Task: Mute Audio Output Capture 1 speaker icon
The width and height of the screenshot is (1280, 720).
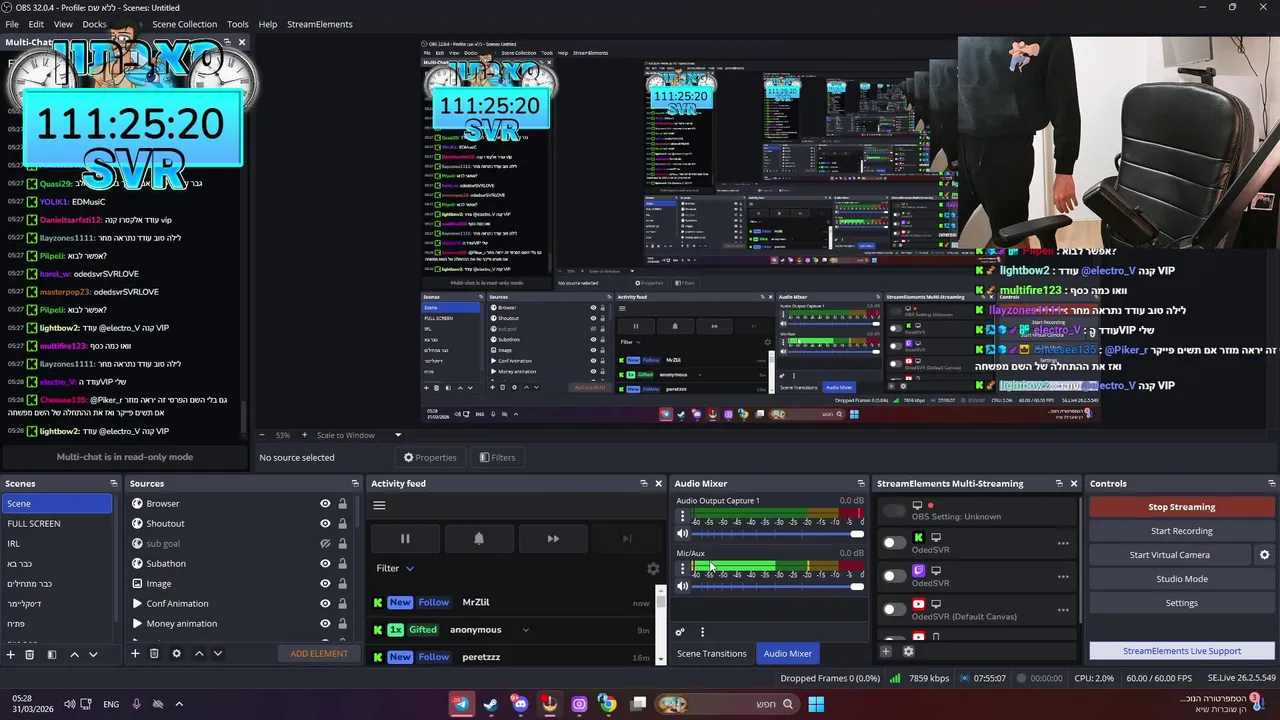Action: pos(683,534)
